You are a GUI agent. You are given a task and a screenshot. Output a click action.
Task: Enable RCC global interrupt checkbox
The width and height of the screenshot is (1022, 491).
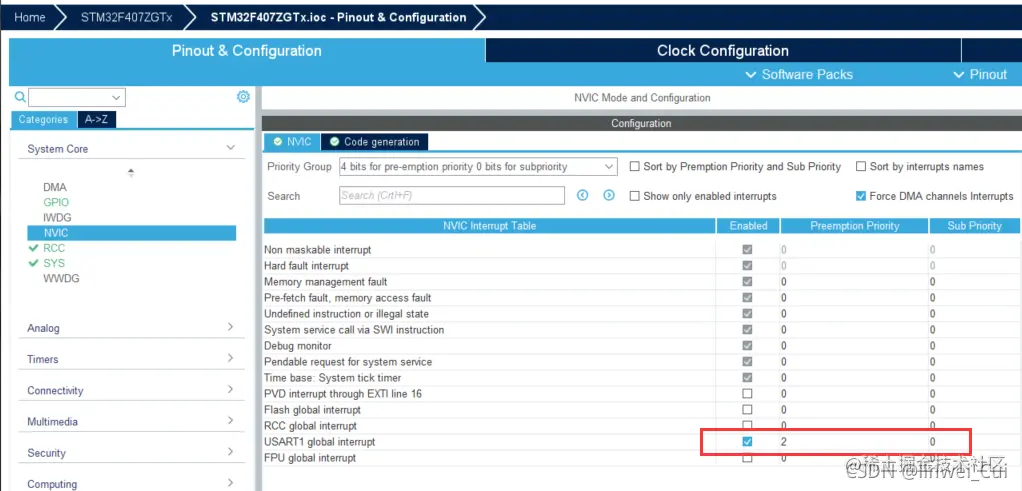tap(747, 425)
